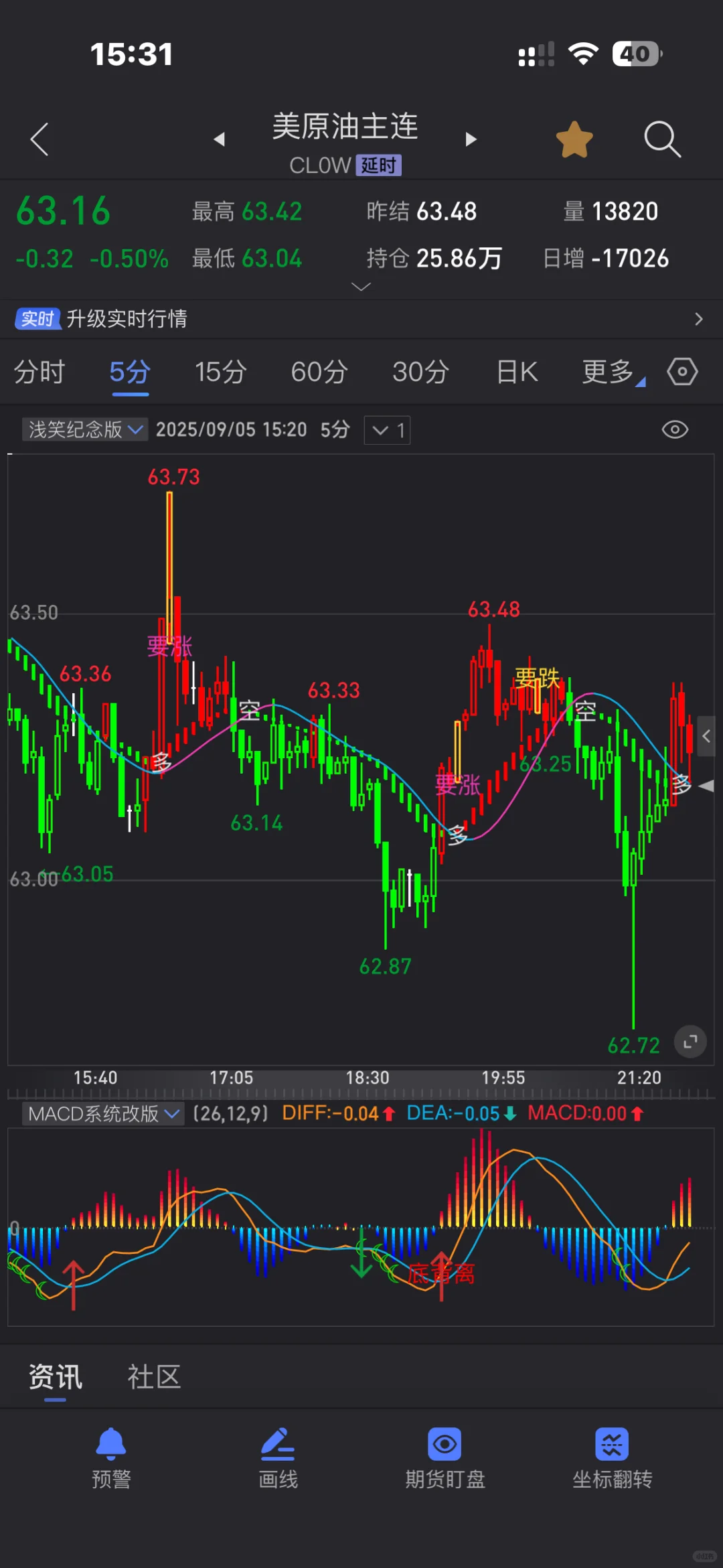This screenshot has width=723, height=1568.
Task: Tap the 62.72 low price label
Action: coord(633,1046)
